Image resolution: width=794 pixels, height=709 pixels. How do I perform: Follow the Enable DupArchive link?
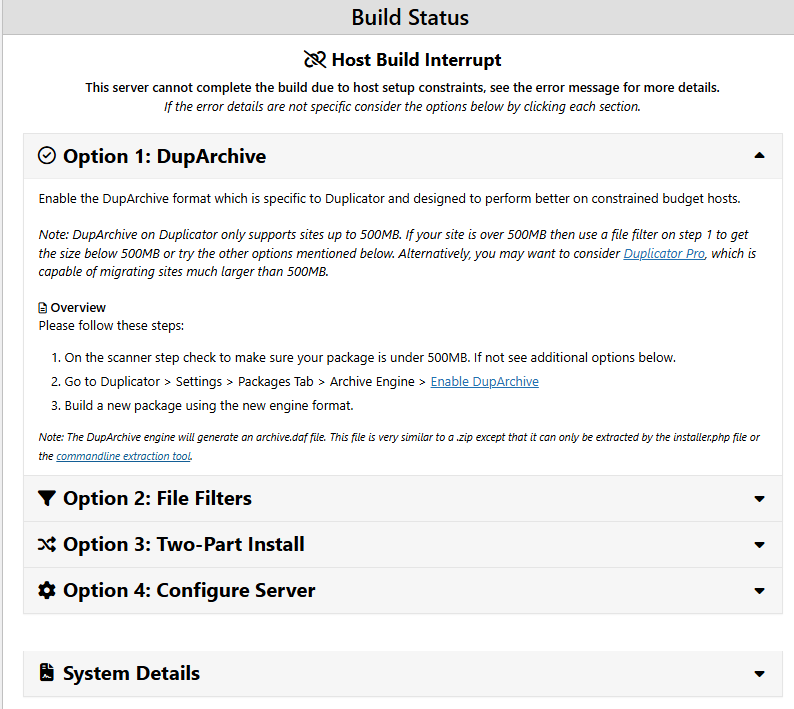484,381
